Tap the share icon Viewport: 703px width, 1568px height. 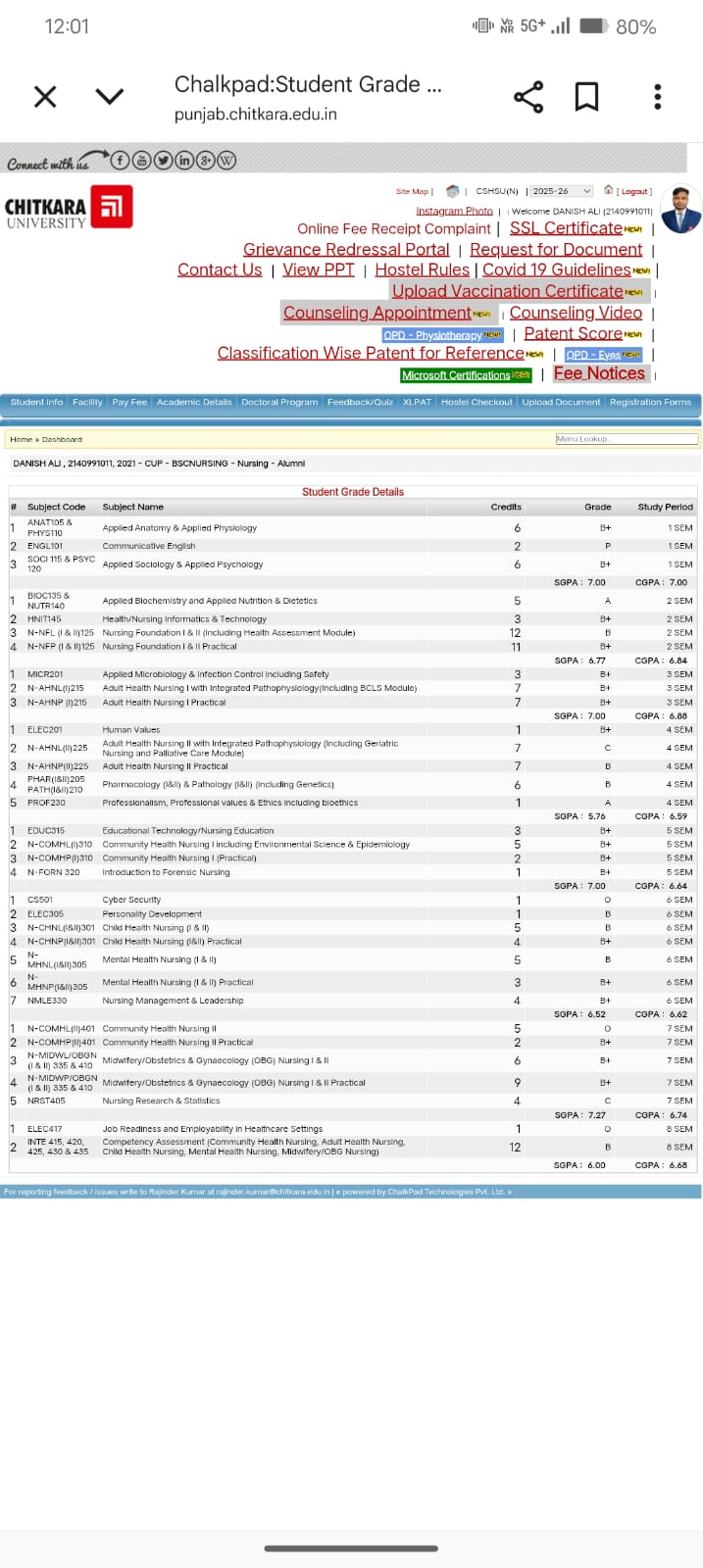click(528, 96)
